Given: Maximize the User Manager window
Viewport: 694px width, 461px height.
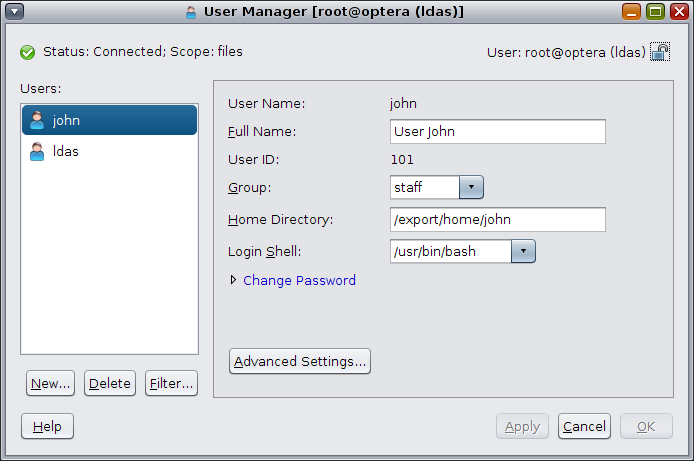Looking at the screenshot, I should coord(655,12).
